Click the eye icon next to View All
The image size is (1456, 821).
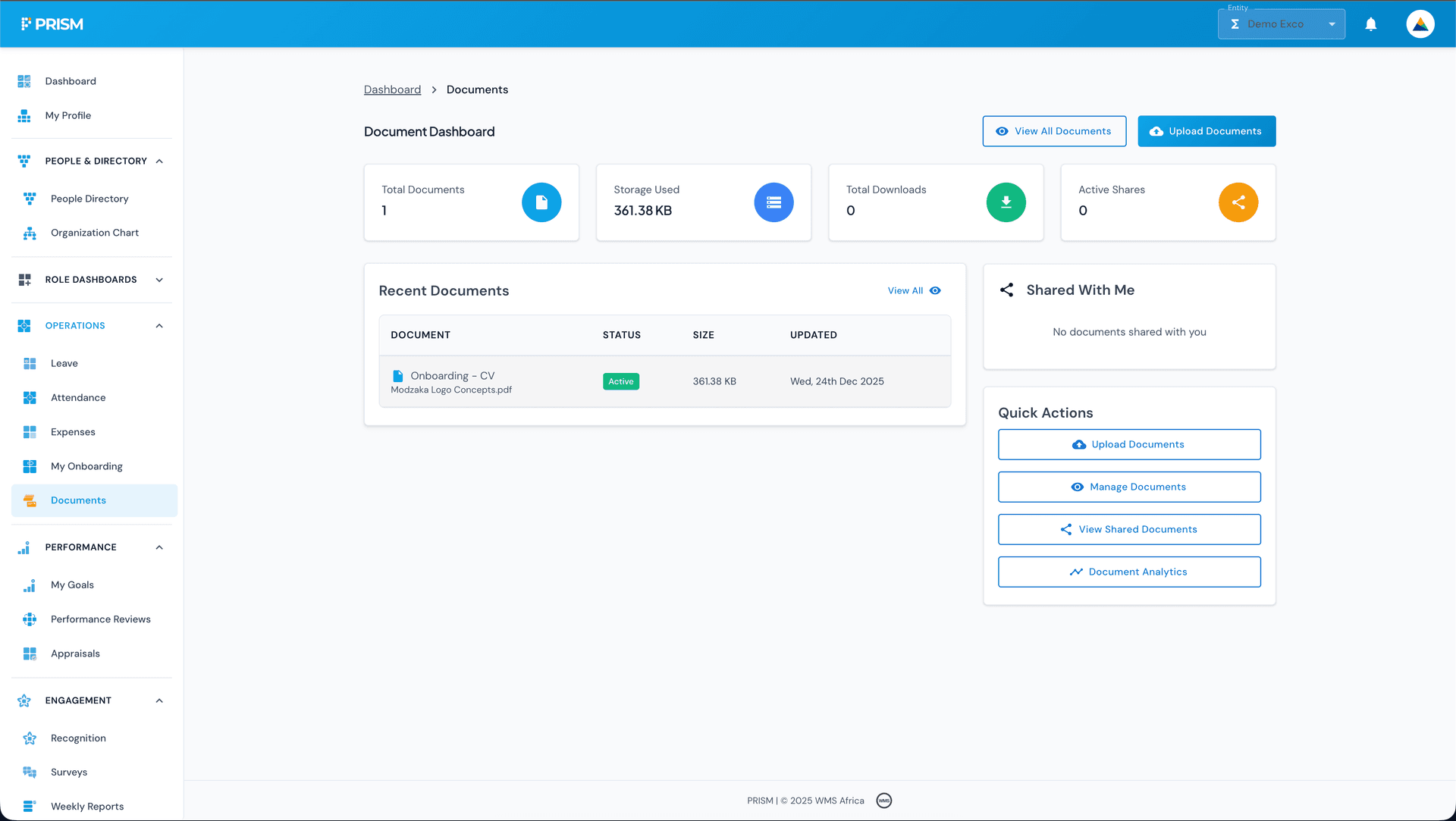pyautogui.click(x=934, y=290)
